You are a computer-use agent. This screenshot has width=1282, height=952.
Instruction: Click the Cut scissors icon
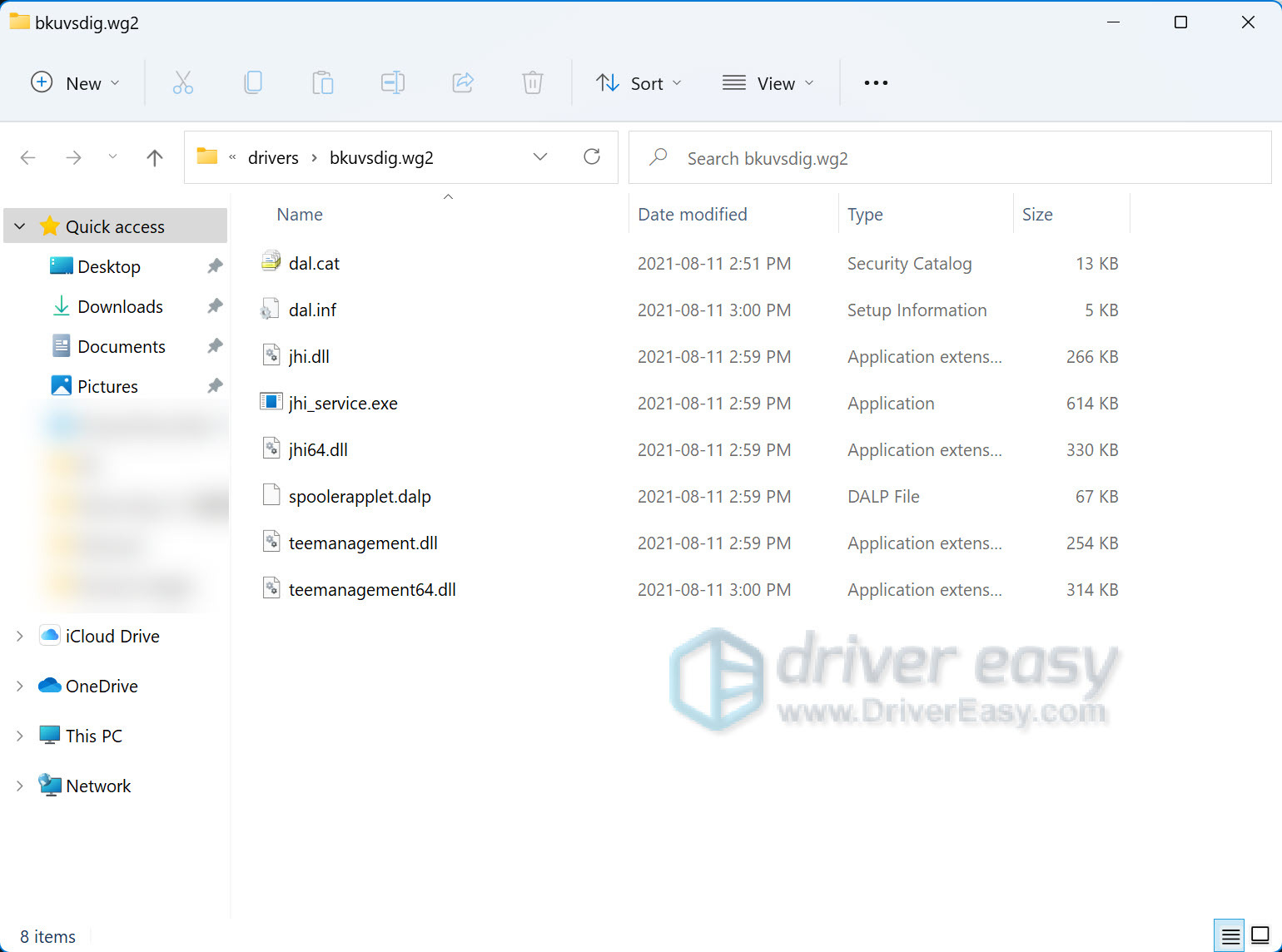point(183,82)
